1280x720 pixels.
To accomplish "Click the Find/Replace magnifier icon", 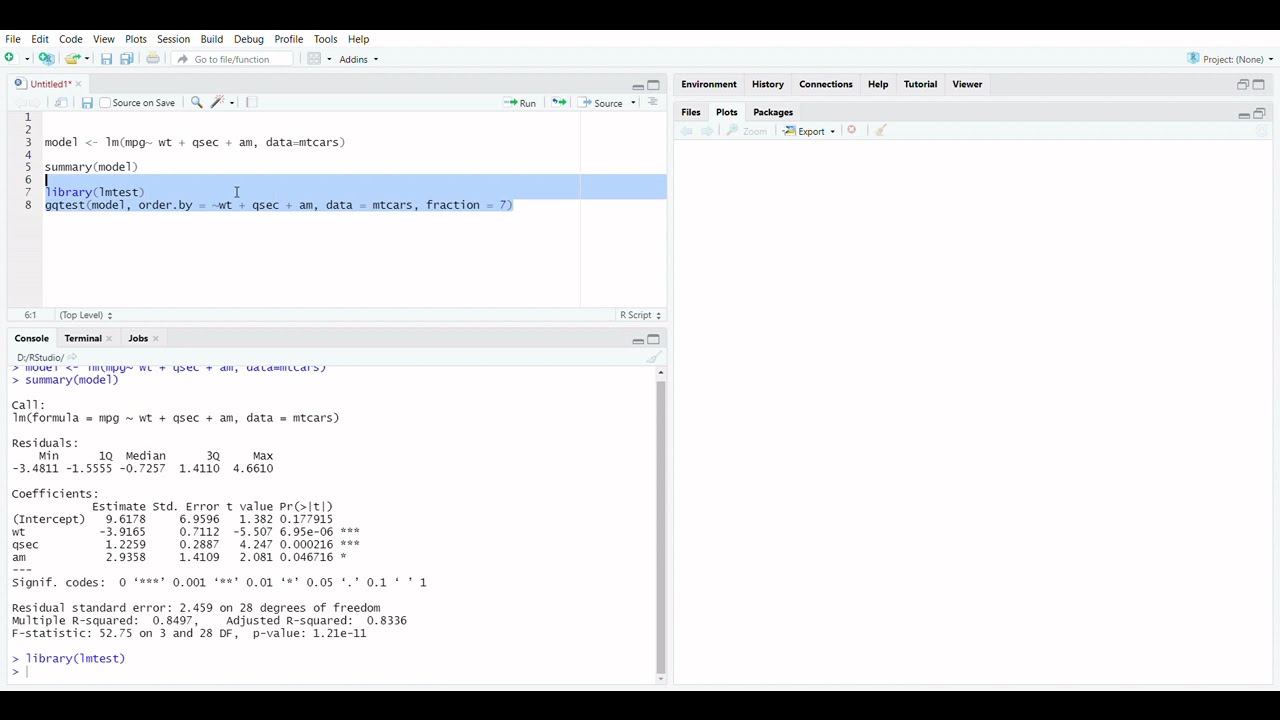I will [197, 102].
